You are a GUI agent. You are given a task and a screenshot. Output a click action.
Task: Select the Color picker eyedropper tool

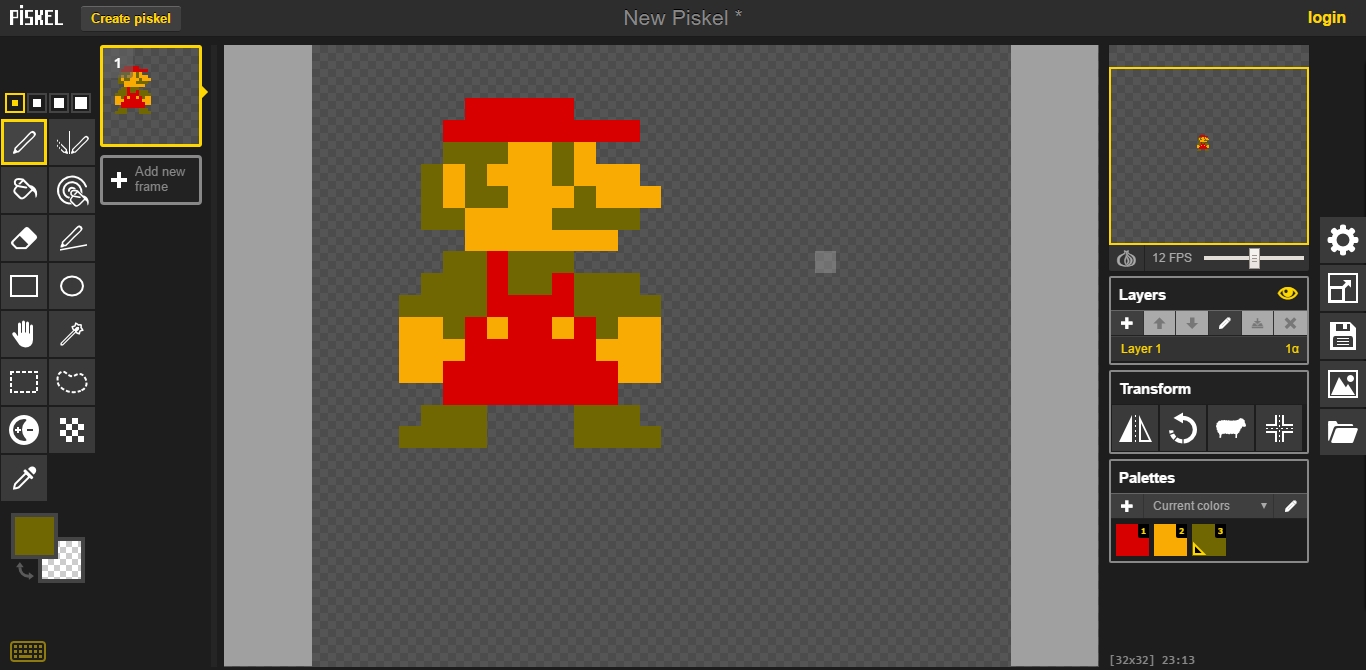(24, 478)
